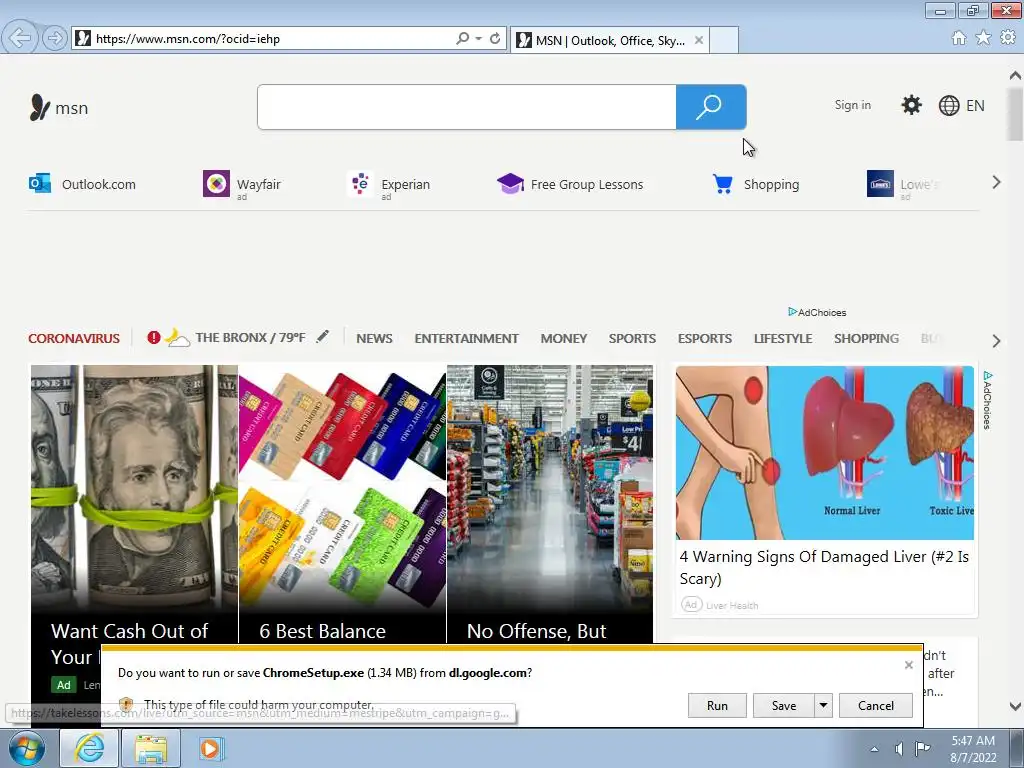This screenshot has width=1024, height=768.
Task: Click the Sign in link
Action: [852, 104]
